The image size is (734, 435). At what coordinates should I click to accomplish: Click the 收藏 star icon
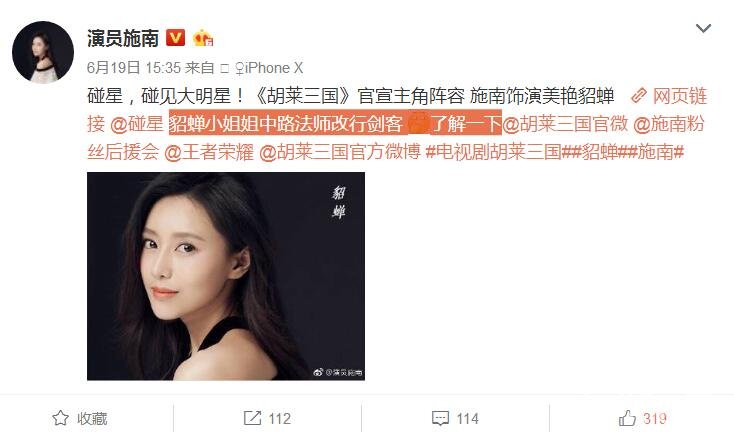tap(60, 418)
